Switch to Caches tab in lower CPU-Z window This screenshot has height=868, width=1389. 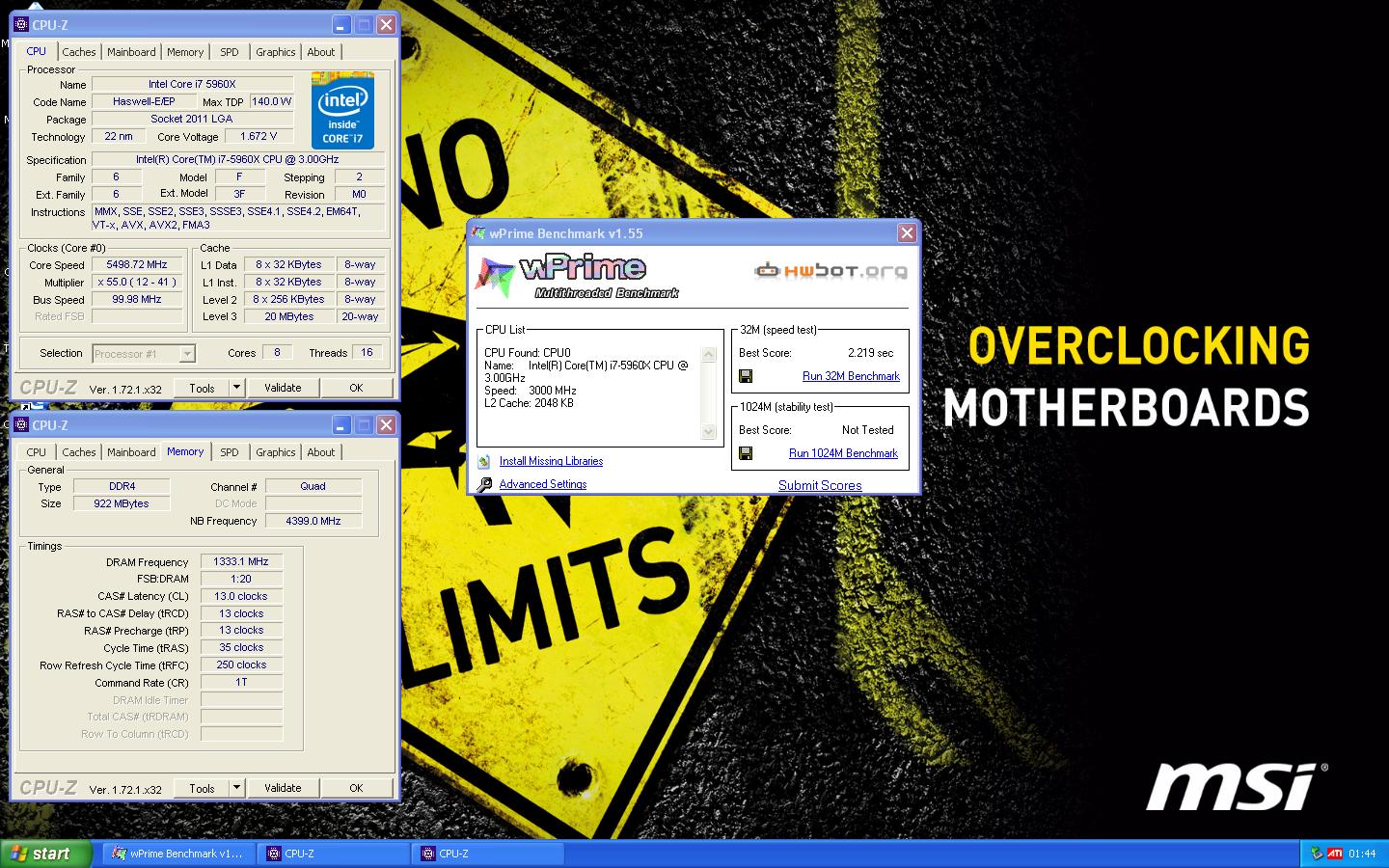(79, 452)
